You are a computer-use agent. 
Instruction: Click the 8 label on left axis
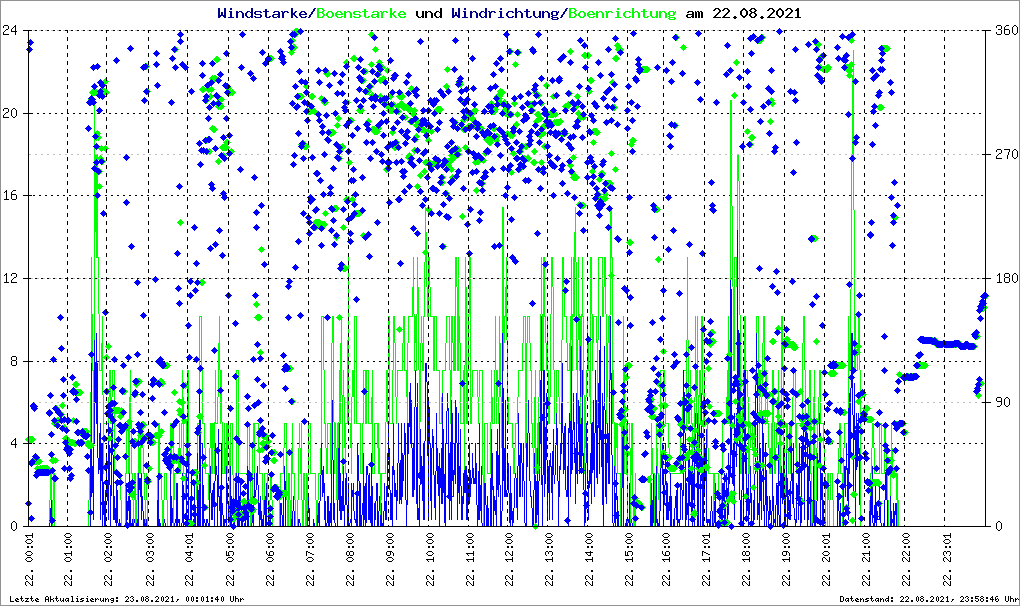coord(12,361)
